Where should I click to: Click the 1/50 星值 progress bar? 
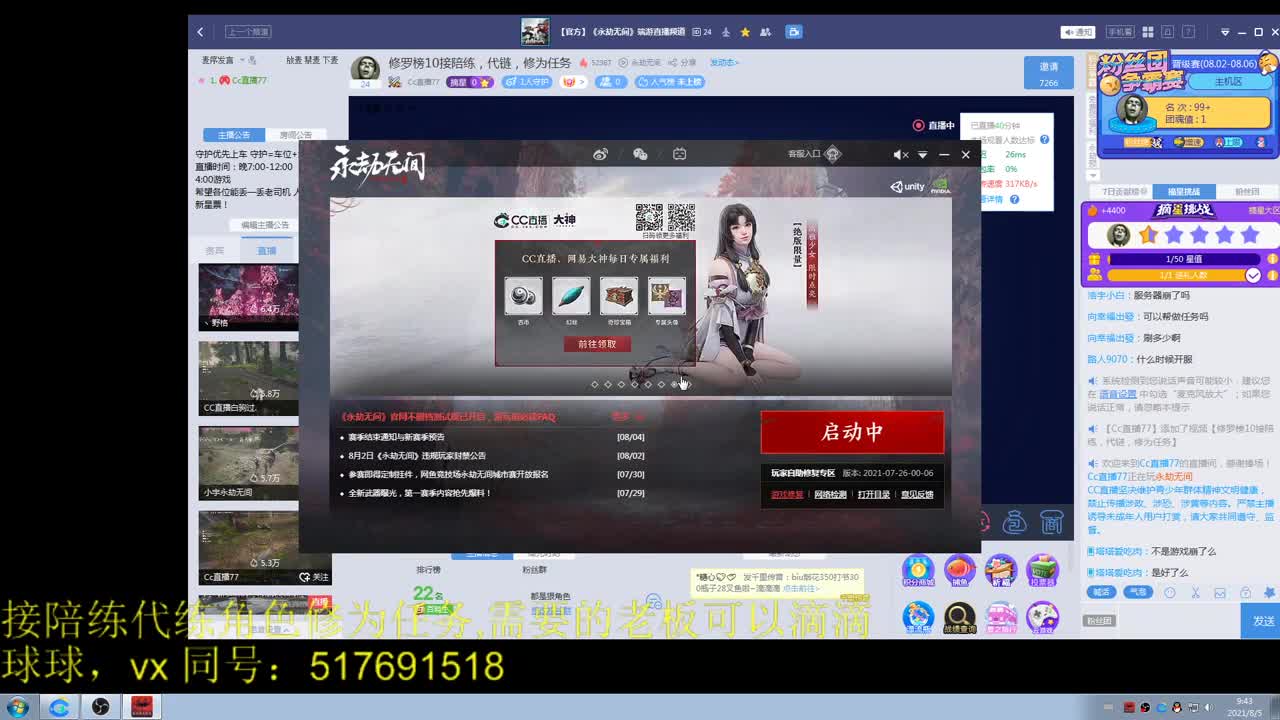click(1184, 259)
